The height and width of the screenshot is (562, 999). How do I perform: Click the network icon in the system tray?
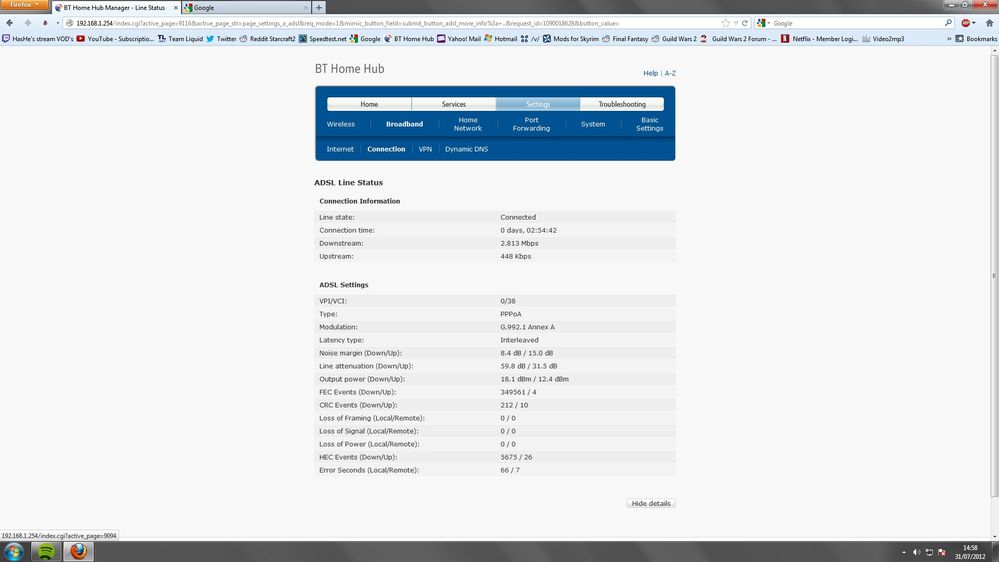click(929, 552)
